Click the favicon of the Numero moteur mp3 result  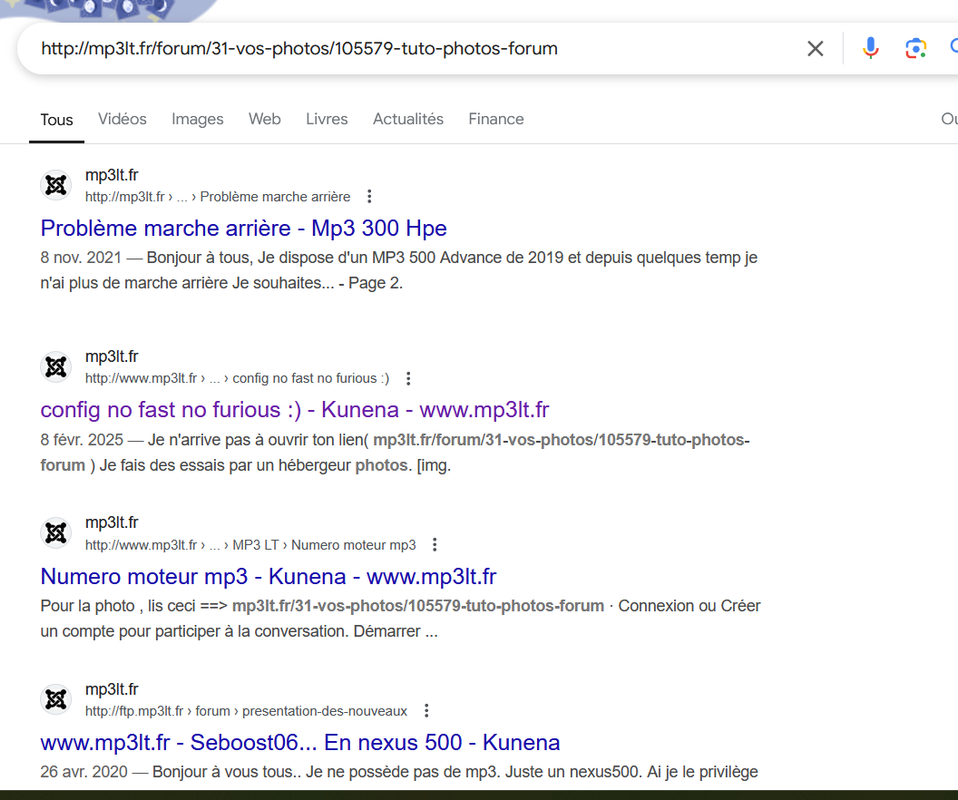coord(56,533)
